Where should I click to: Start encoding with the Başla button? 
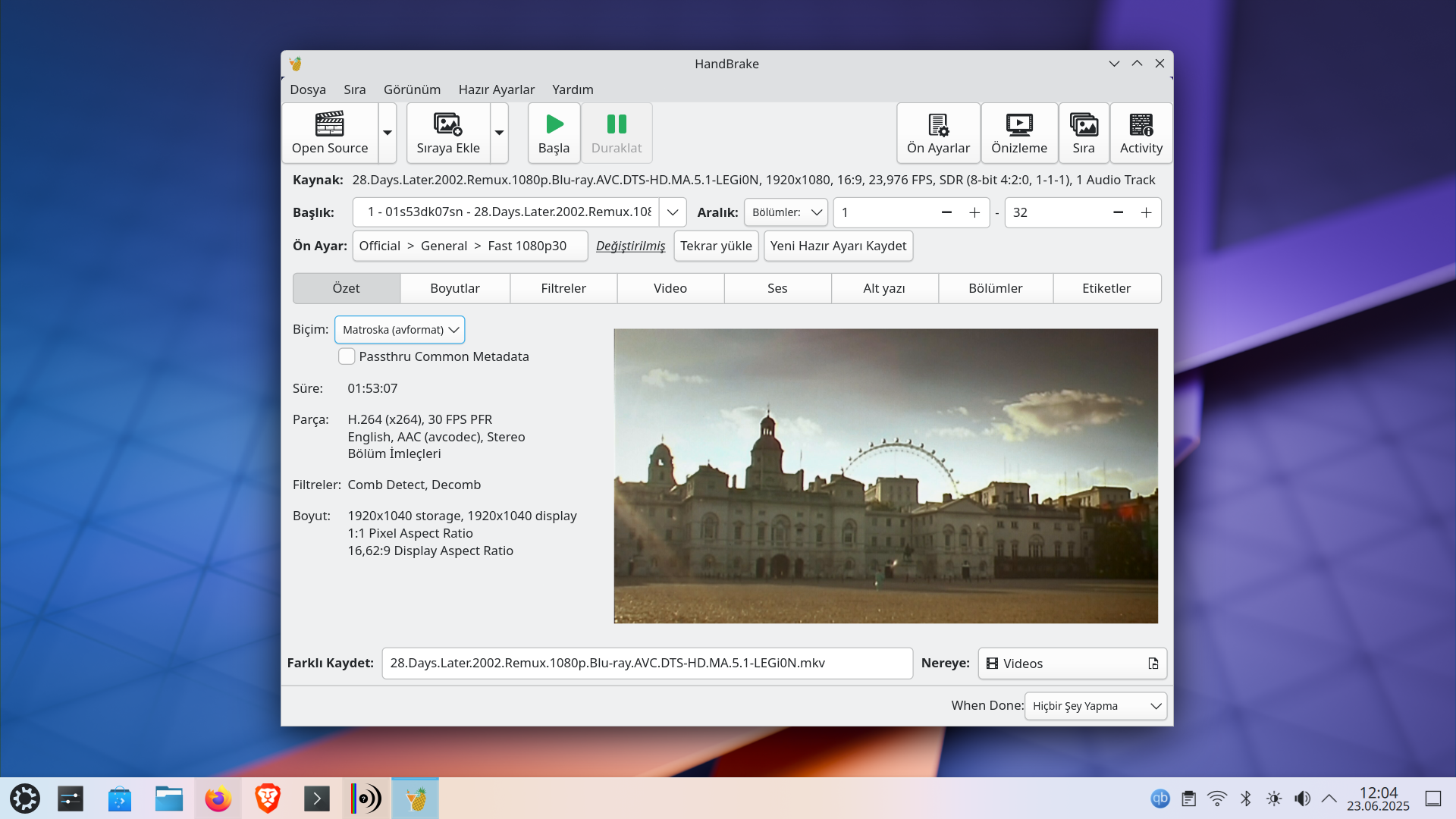(554, 133)
